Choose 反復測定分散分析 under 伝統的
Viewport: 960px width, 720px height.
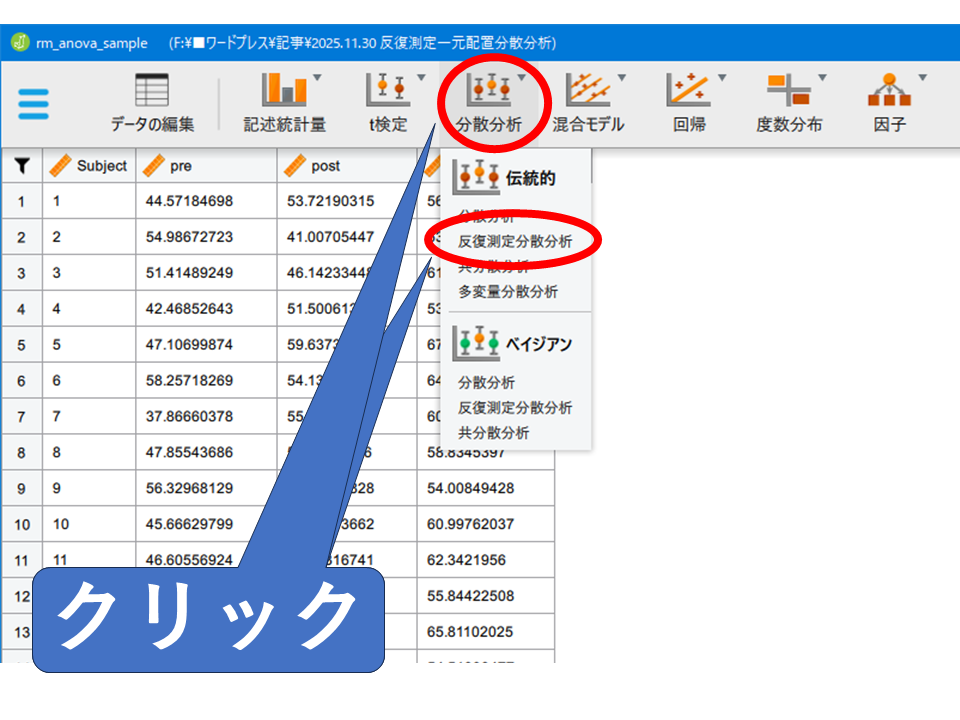point(515,241)
